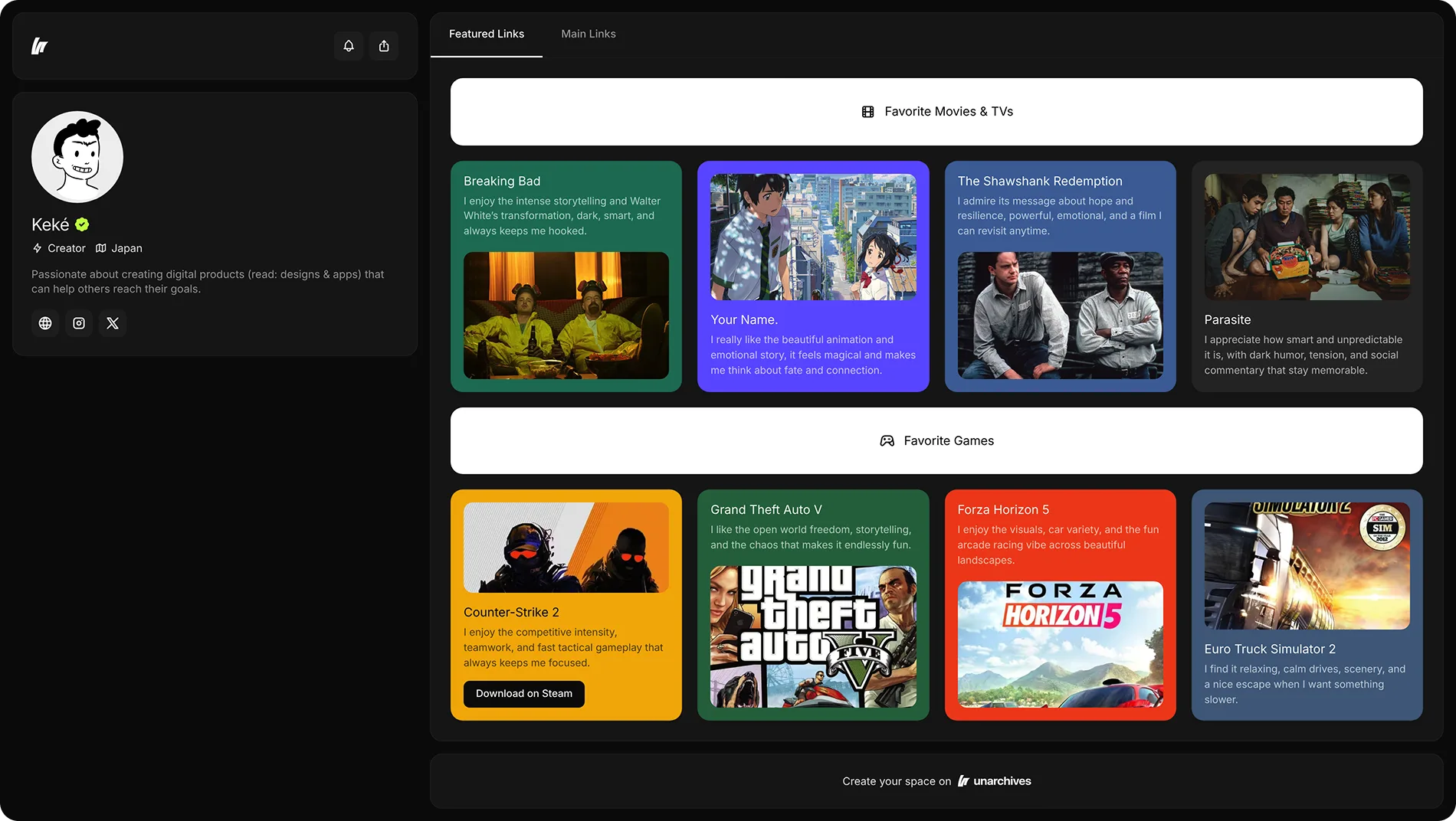Viewport: 1456px width, 821px height.
Task: Click the Your Name. description text
Action: [x=813, y=355]
